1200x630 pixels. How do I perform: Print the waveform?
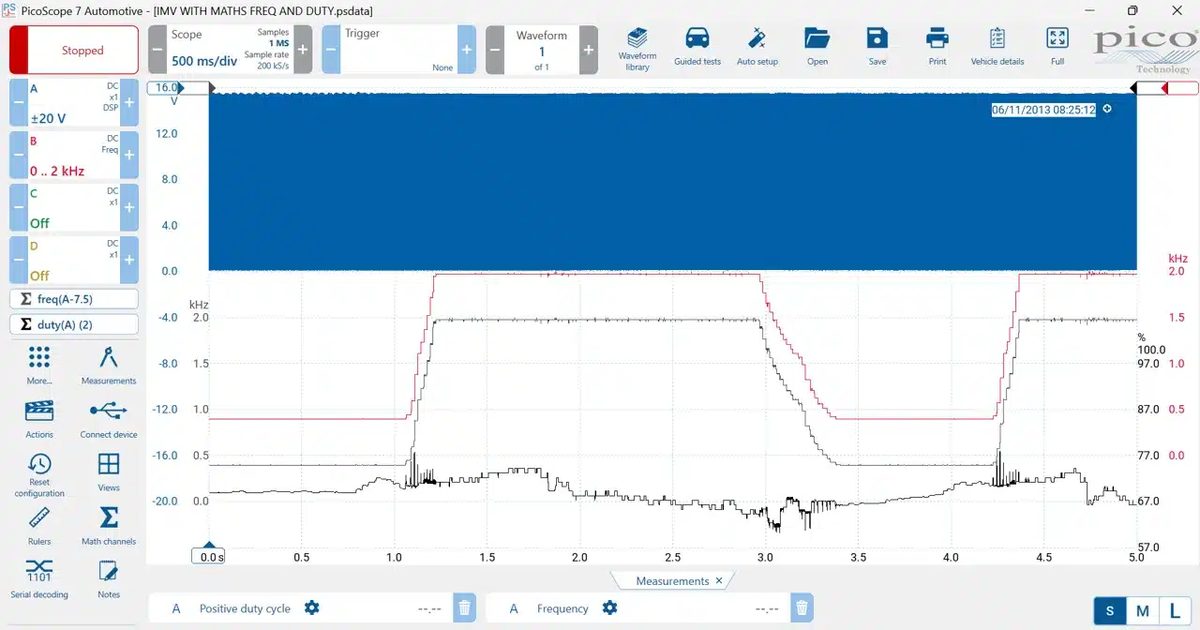click(x=937, y=48)
